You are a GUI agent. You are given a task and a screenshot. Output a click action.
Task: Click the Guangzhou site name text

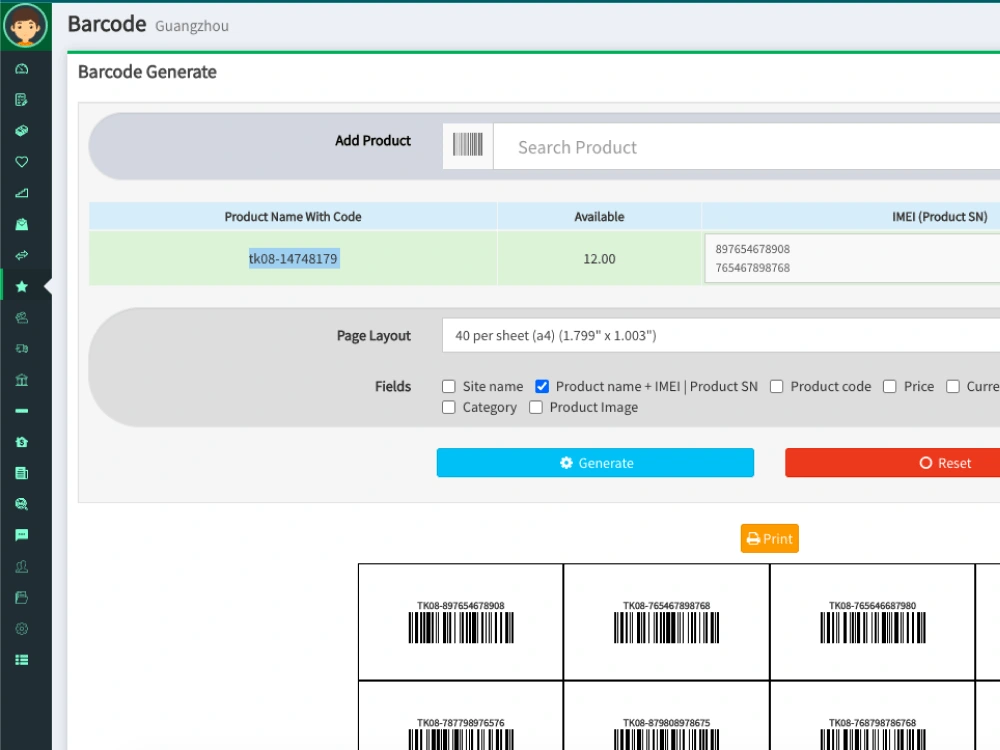point(192,26)
